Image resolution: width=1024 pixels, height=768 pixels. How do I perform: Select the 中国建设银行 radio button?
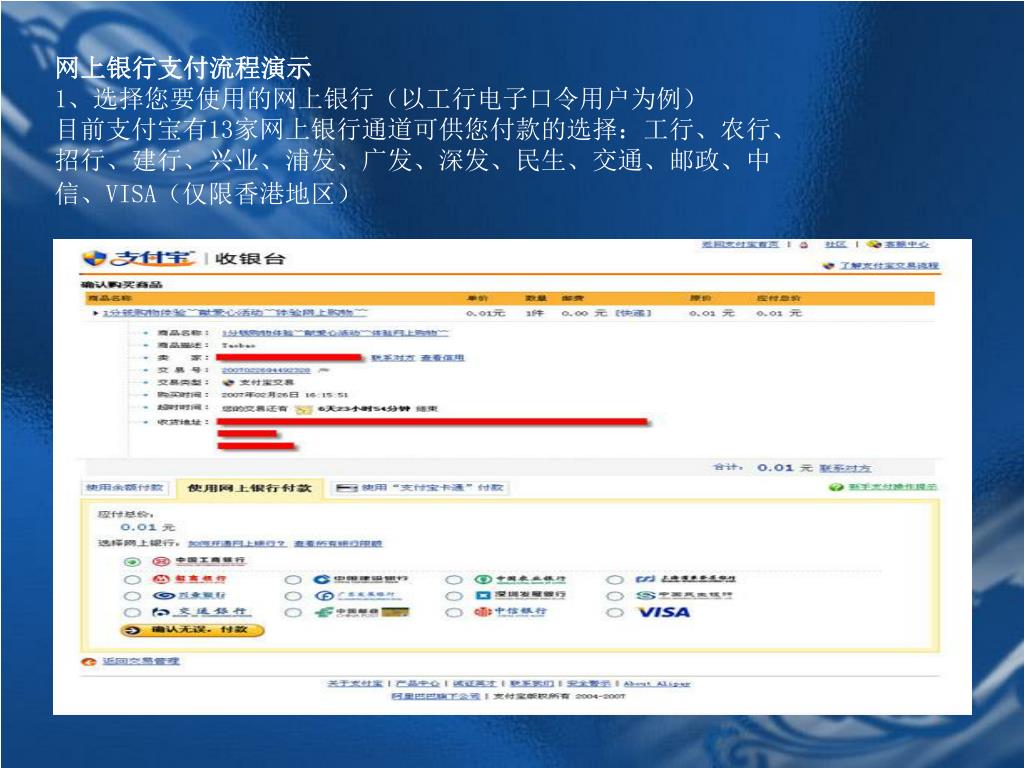coord(293,579)
